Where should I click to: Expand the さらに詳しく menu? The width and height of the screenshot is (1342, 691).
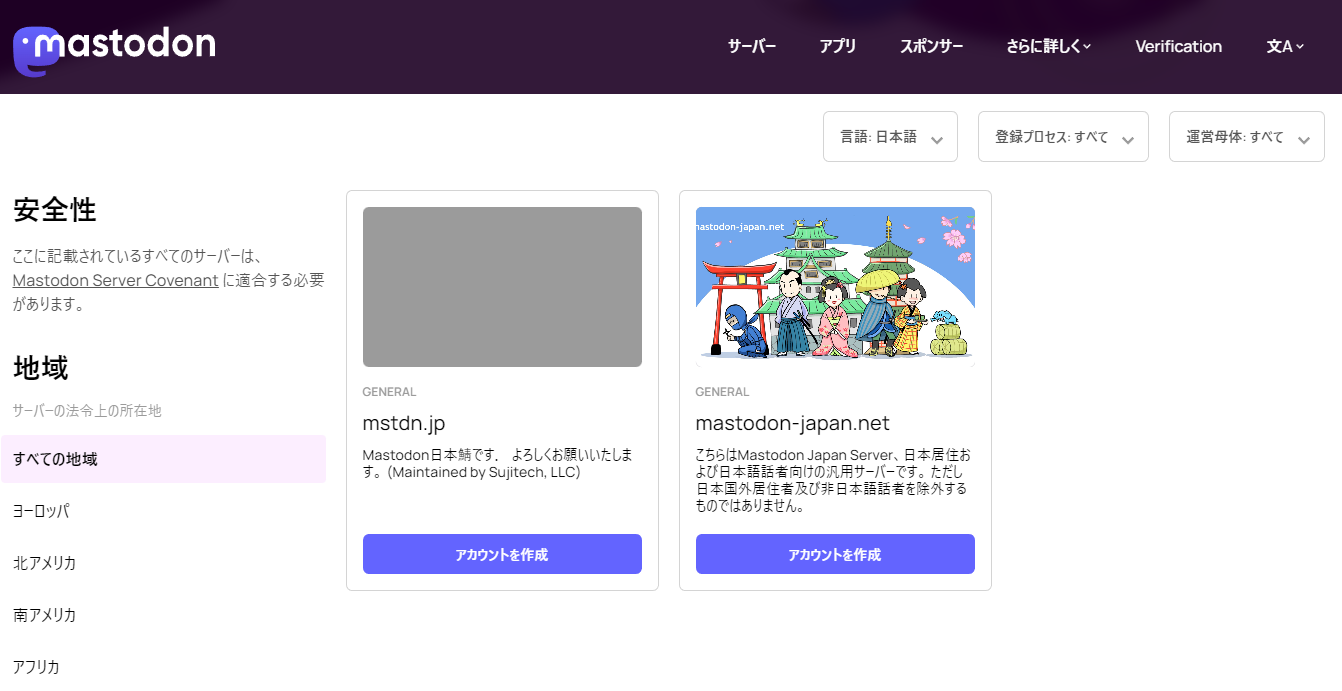click(1049, 47)
